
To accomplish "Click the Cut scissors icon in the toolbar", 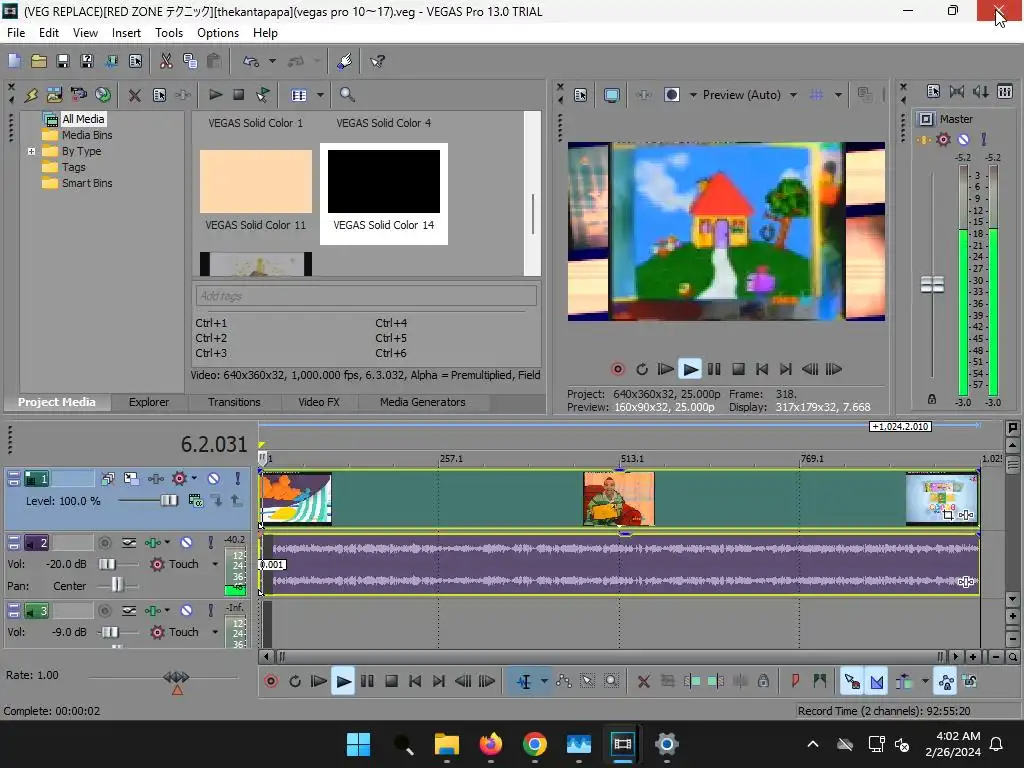I will (x=166, y=61).
